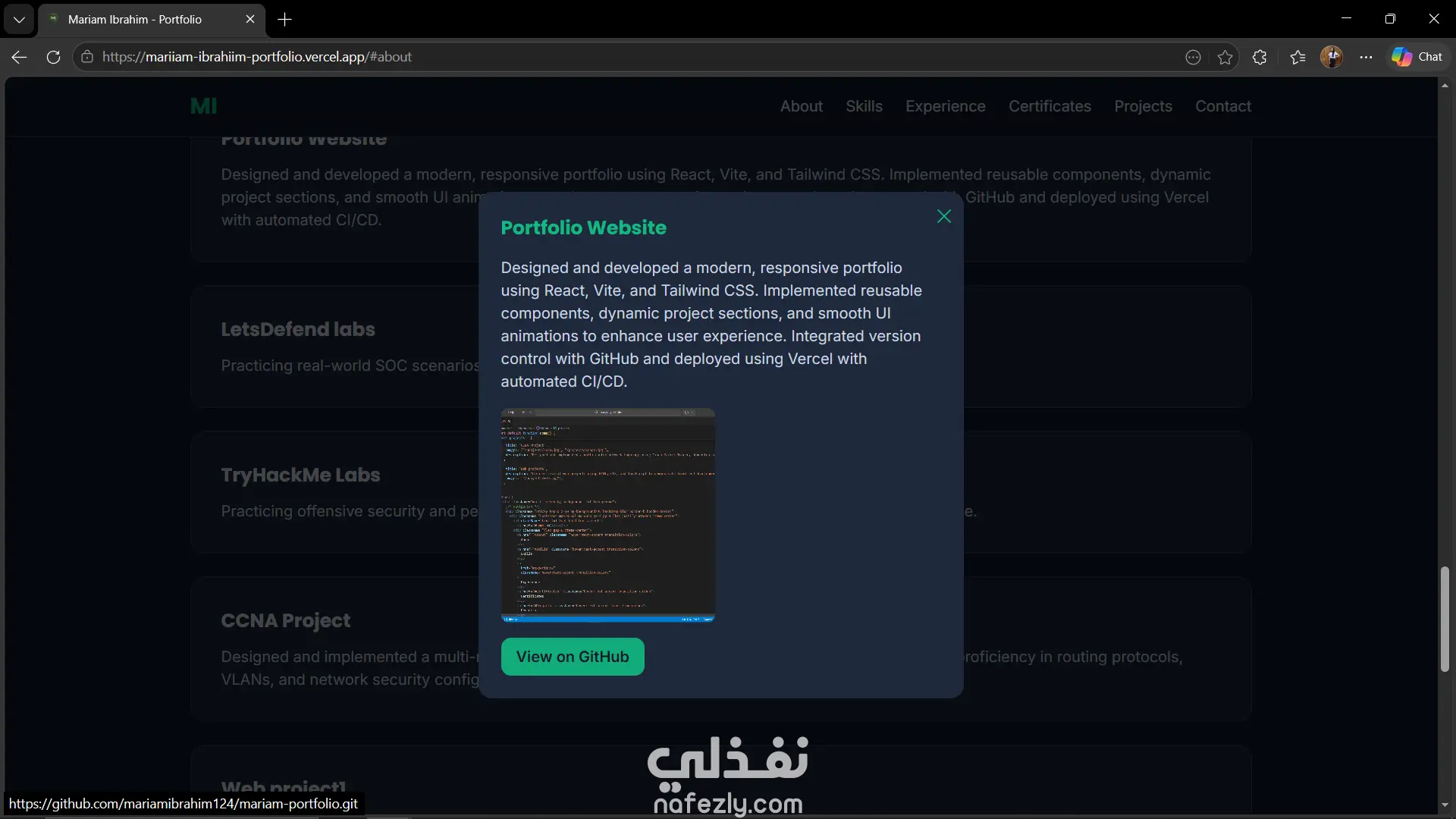Screen dimensions: 1456x819
Task: Open a new tab with the plus button
Action: tap(284, 19)
